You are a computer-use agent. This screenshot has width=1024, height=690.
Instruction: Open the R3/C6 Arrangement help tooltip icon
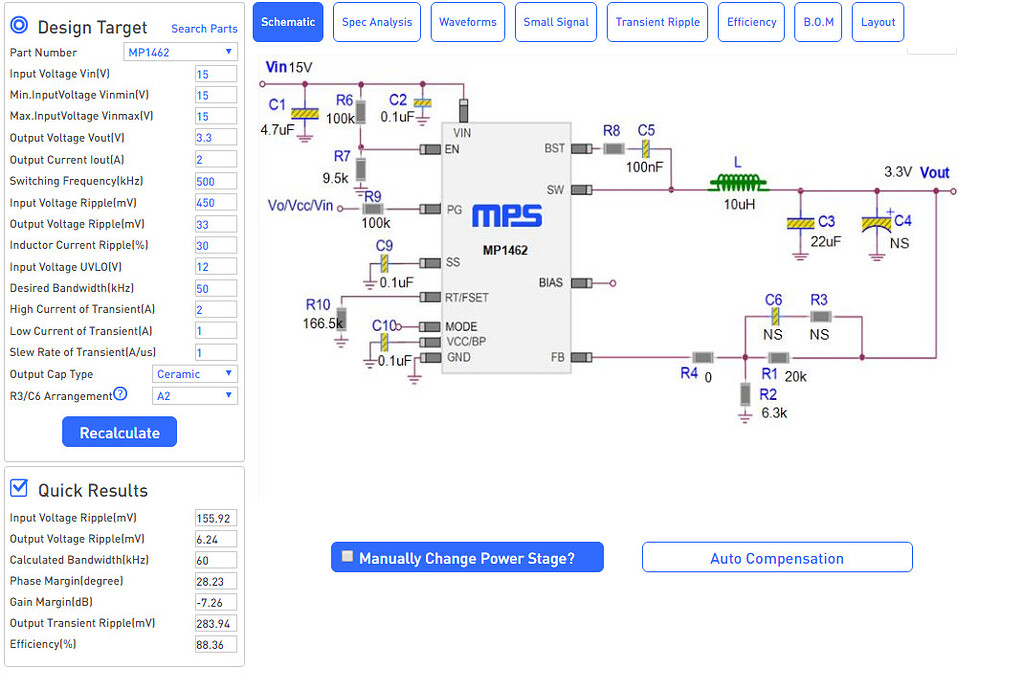(119, 395)
